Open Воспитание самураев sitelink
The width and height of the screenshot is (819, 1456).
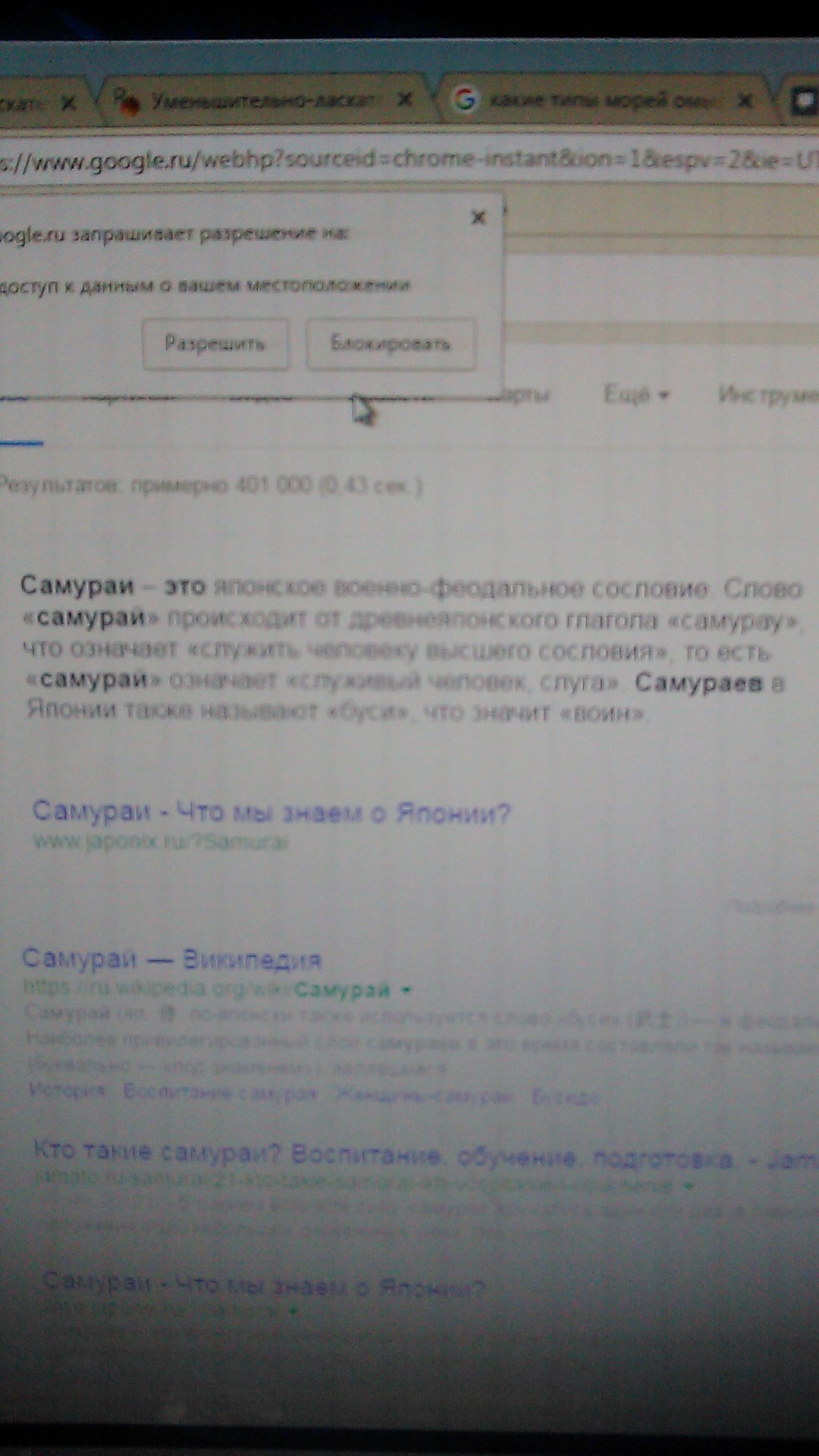tap(220, 1092)
